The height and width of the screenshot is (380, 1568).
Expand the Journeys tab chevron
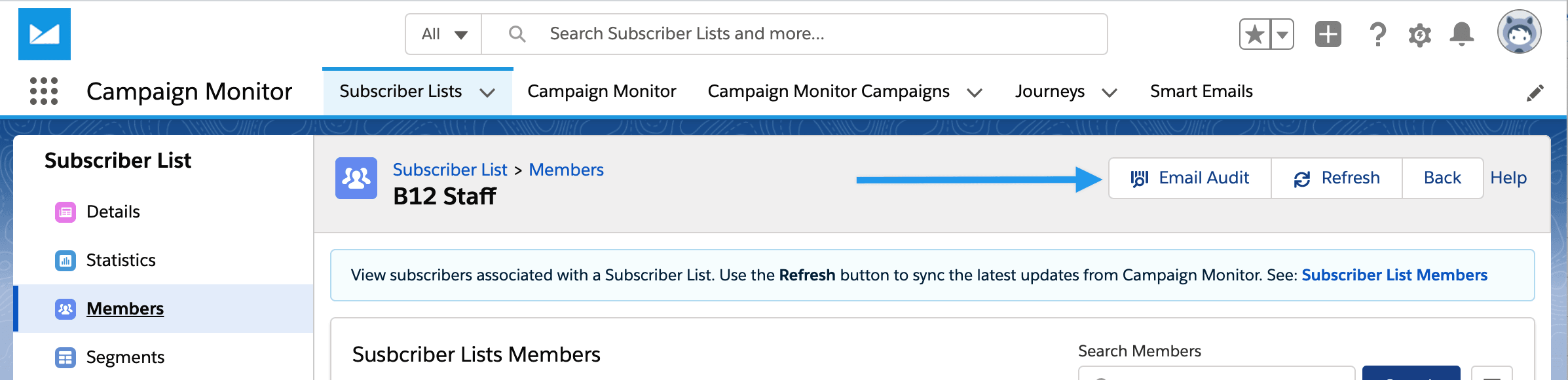click(1109, 92)
